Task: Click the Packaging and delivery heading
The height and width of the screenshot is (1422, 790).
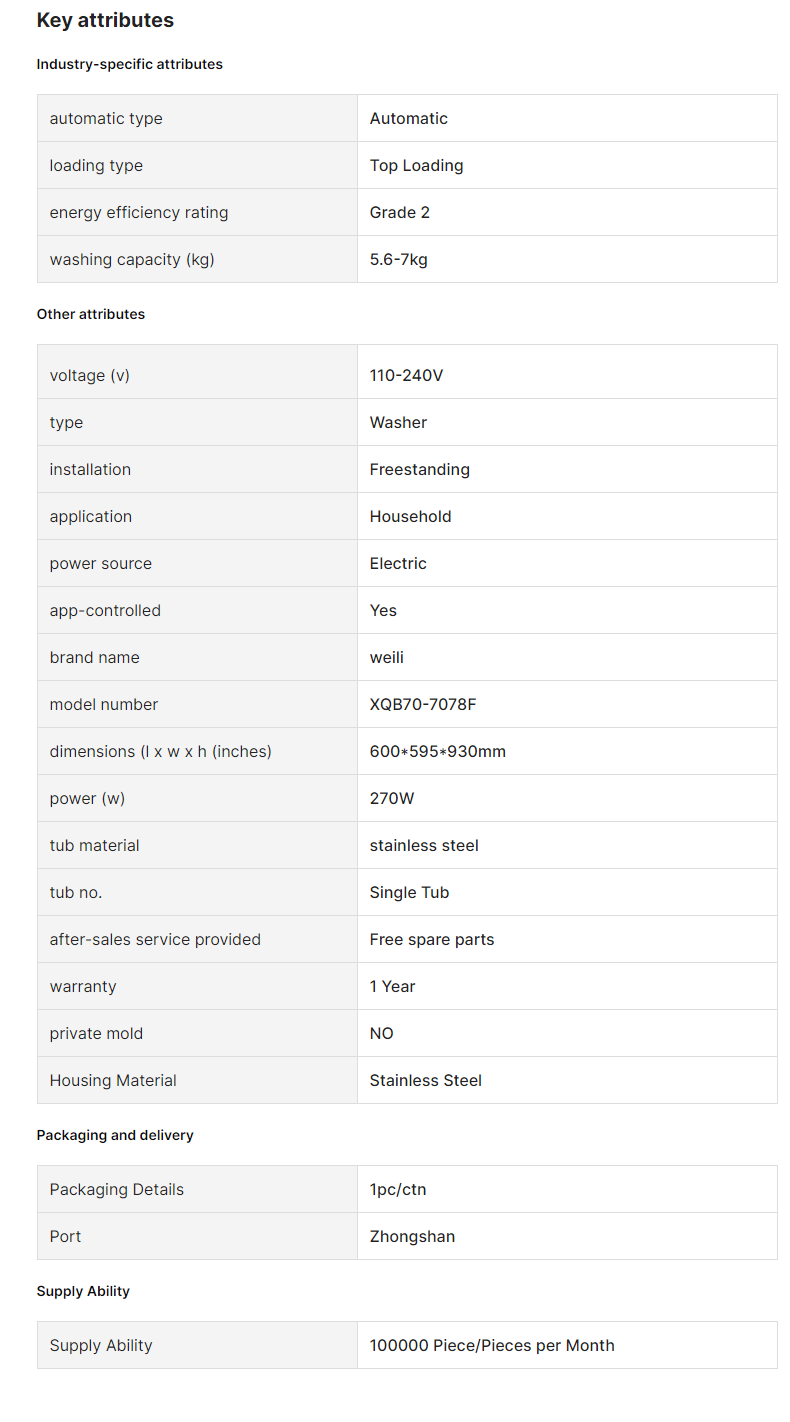Action: (115, 1135)
